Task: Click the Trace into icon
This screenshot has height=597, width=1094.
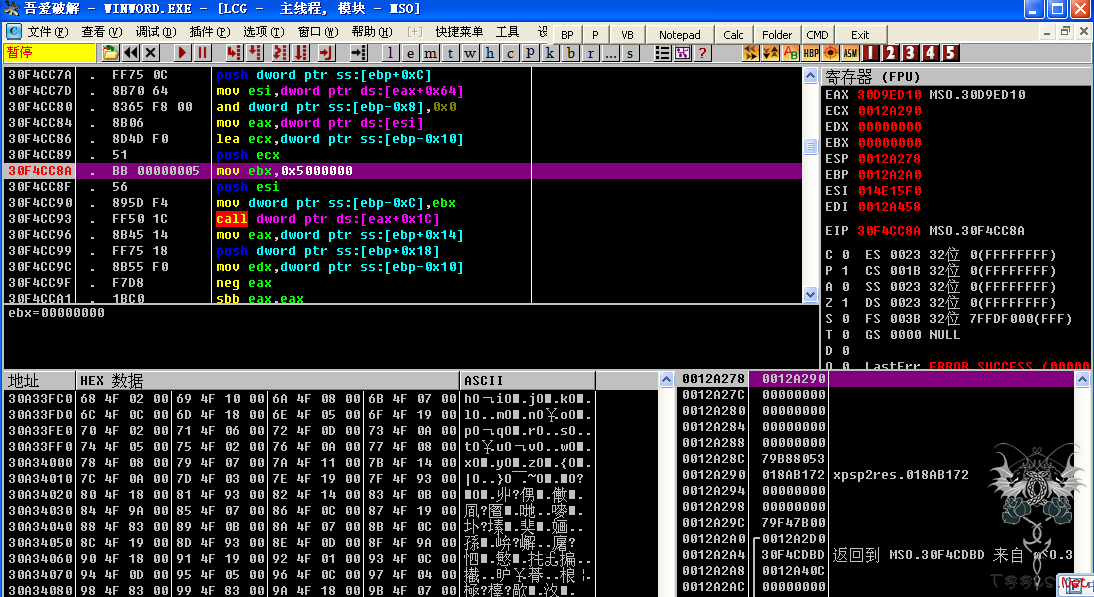Action: tap(280, 53)
